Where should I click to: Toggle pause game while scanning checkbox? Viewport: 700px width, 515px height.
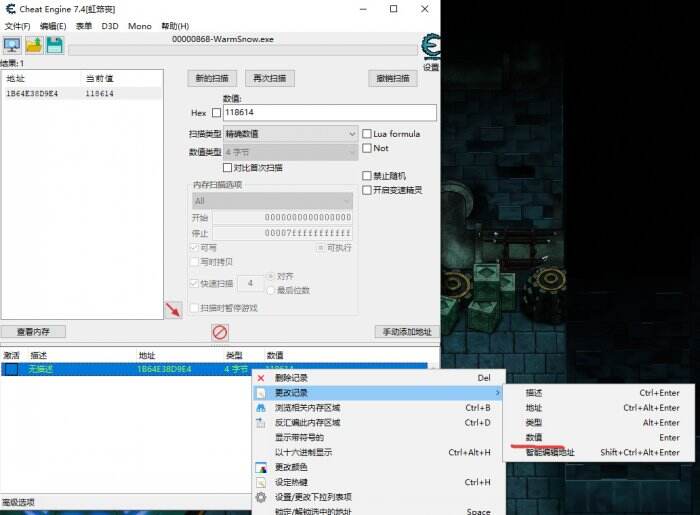click(194, 308)
